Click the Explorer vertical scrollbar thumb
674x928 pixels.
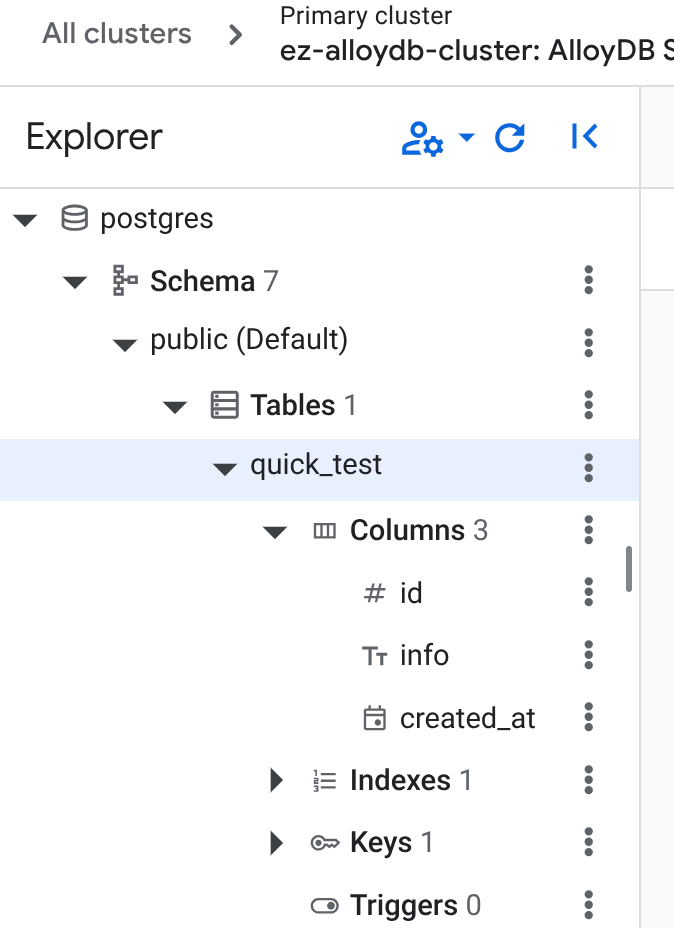coord(629,569)
